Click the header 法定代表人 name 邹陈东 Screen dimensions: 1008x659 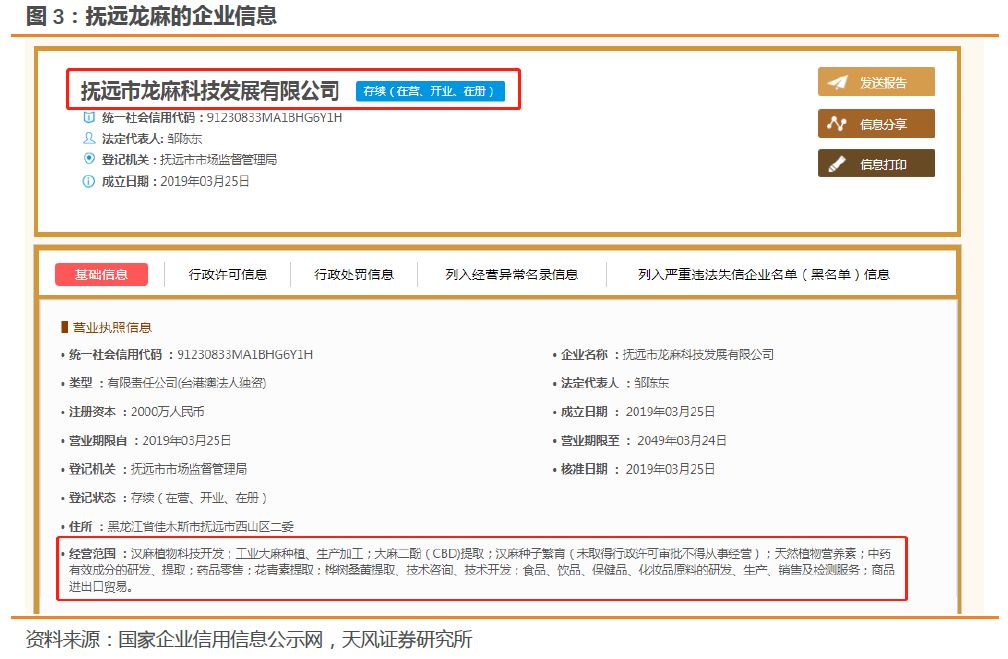[x=185, y=138]
